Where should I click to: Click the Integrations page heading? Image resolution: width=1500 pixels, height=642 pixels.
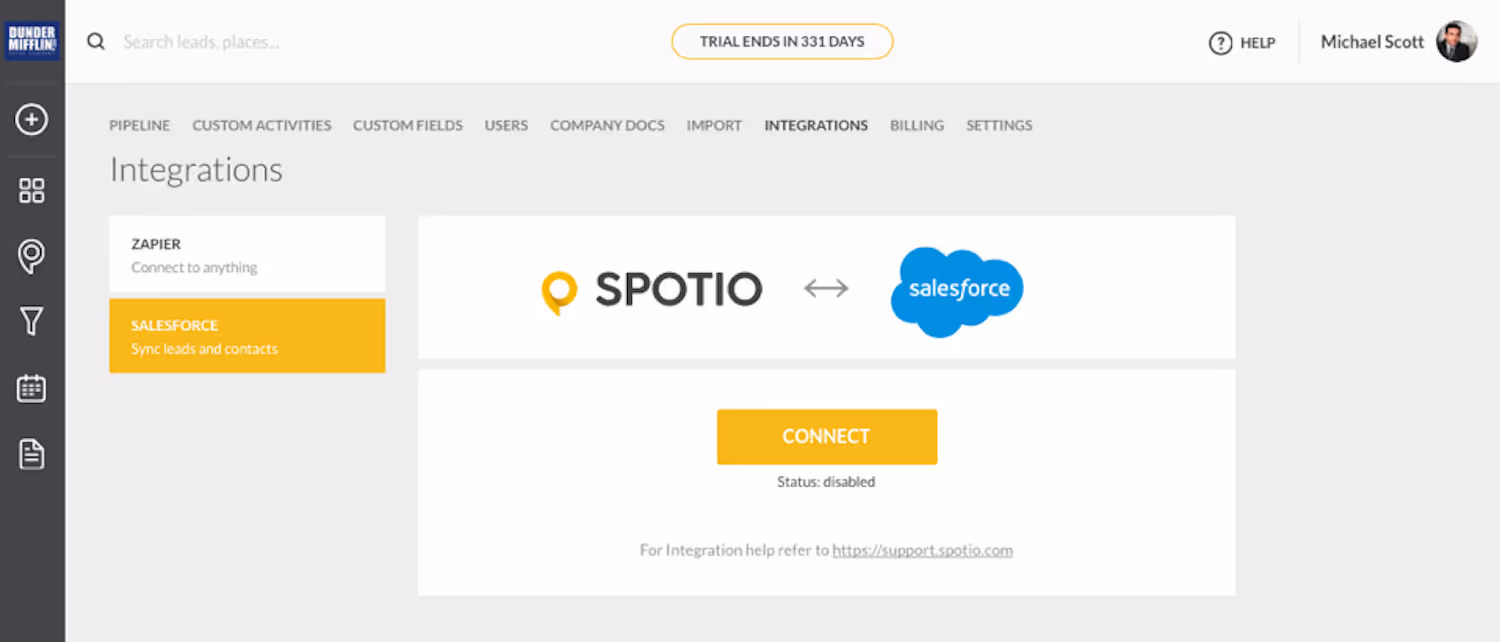point(196,170)
